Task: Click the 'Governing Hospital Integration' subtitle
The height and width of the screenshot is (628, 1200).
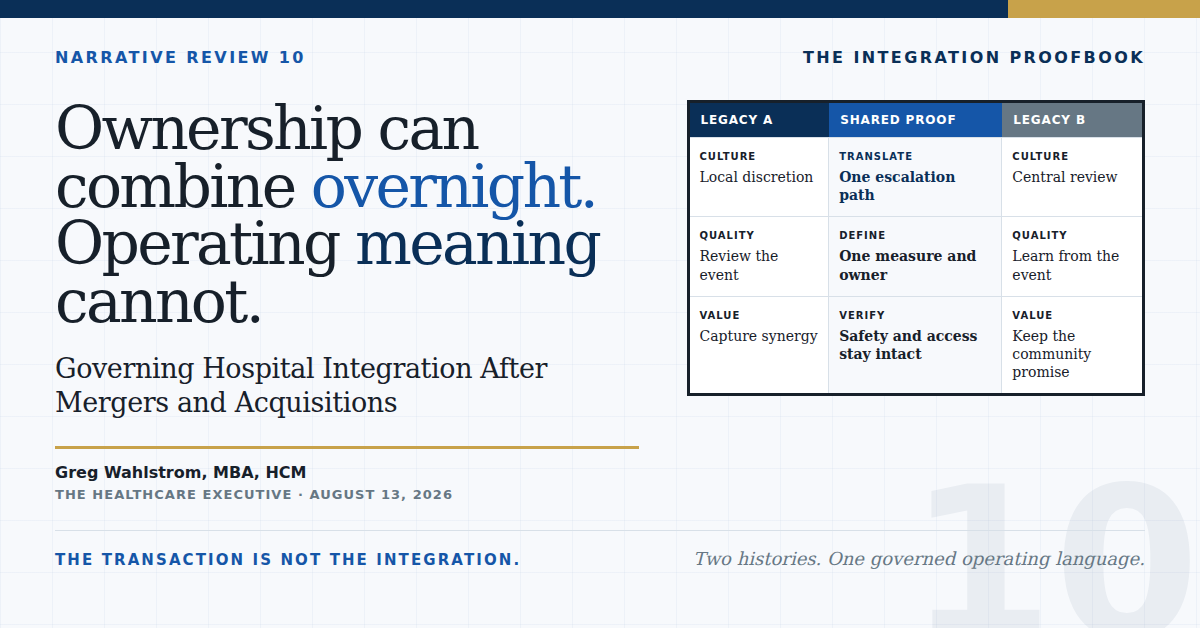Action: [301, 385]
